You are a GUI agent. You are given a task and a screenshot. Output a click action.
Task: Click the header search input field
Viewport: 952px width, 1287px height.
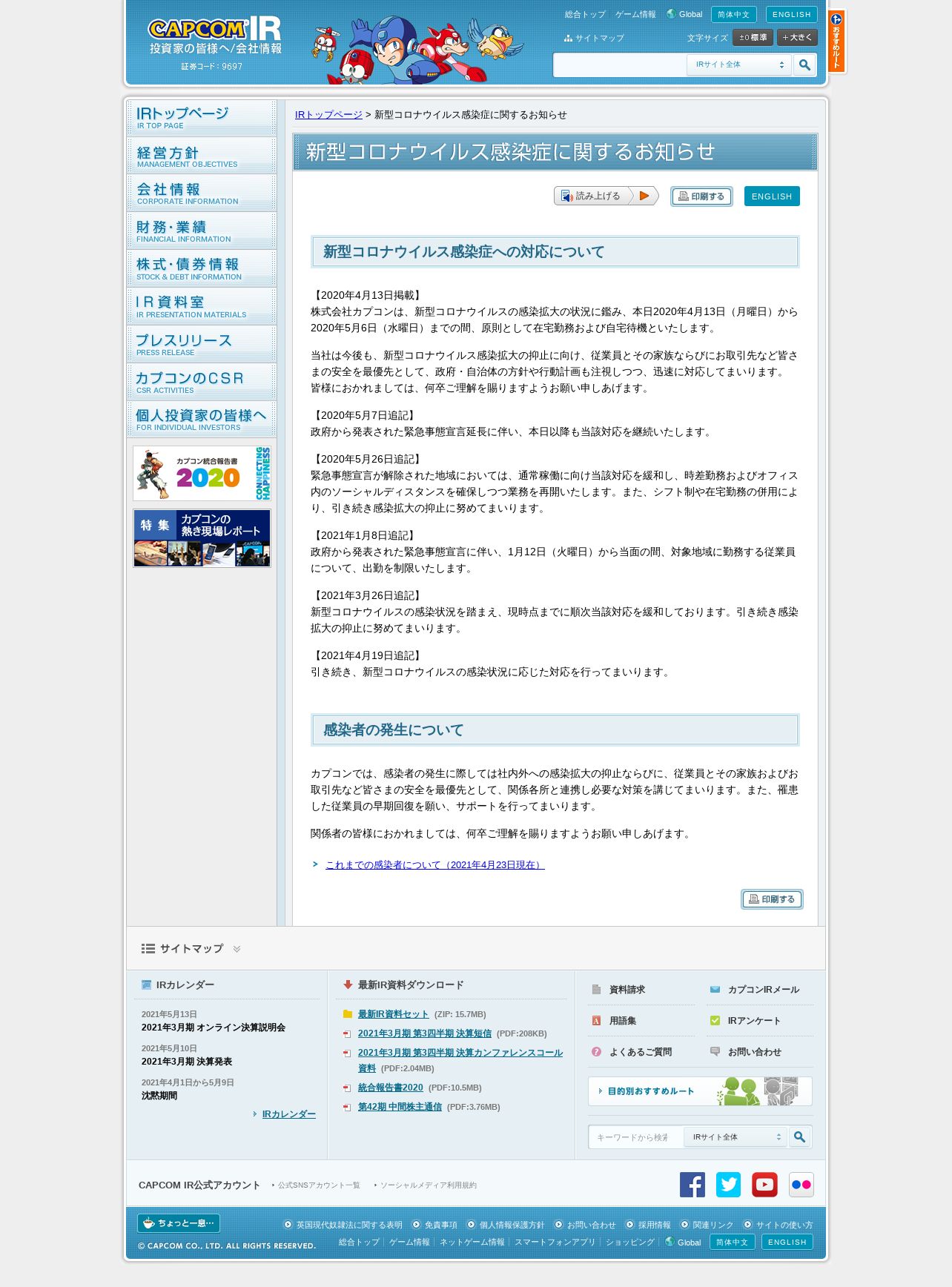coord(620,65)
